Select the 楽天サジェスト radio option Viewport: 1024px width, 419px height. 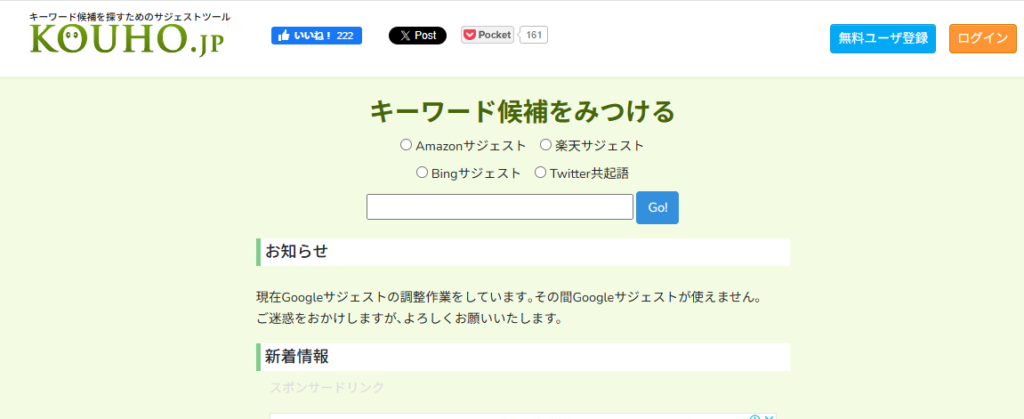pyautogui.click(x=545, y=145)
